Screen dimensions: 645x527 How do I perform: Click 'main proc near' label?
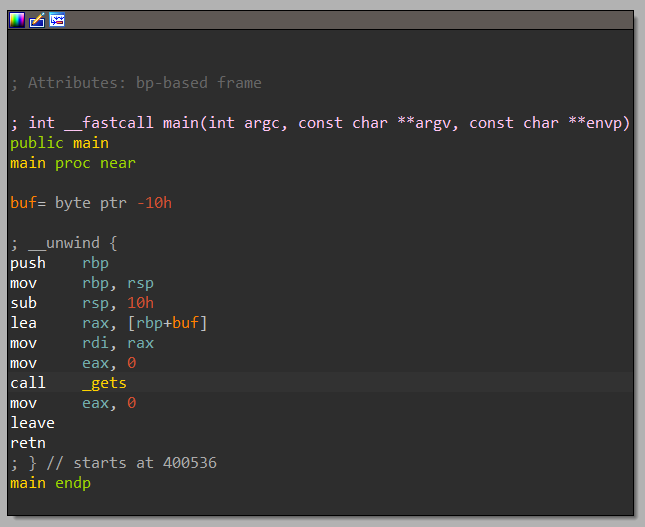[72, 163]
